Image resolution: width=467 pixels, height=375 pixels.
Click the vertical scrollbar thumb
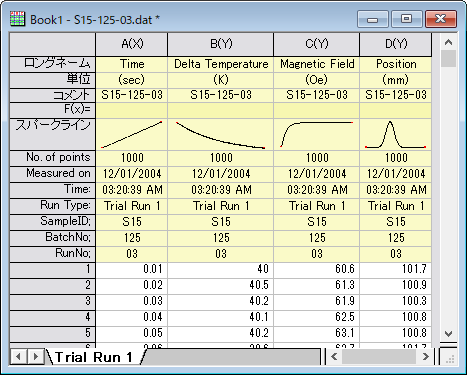click(x=448, y=59)
